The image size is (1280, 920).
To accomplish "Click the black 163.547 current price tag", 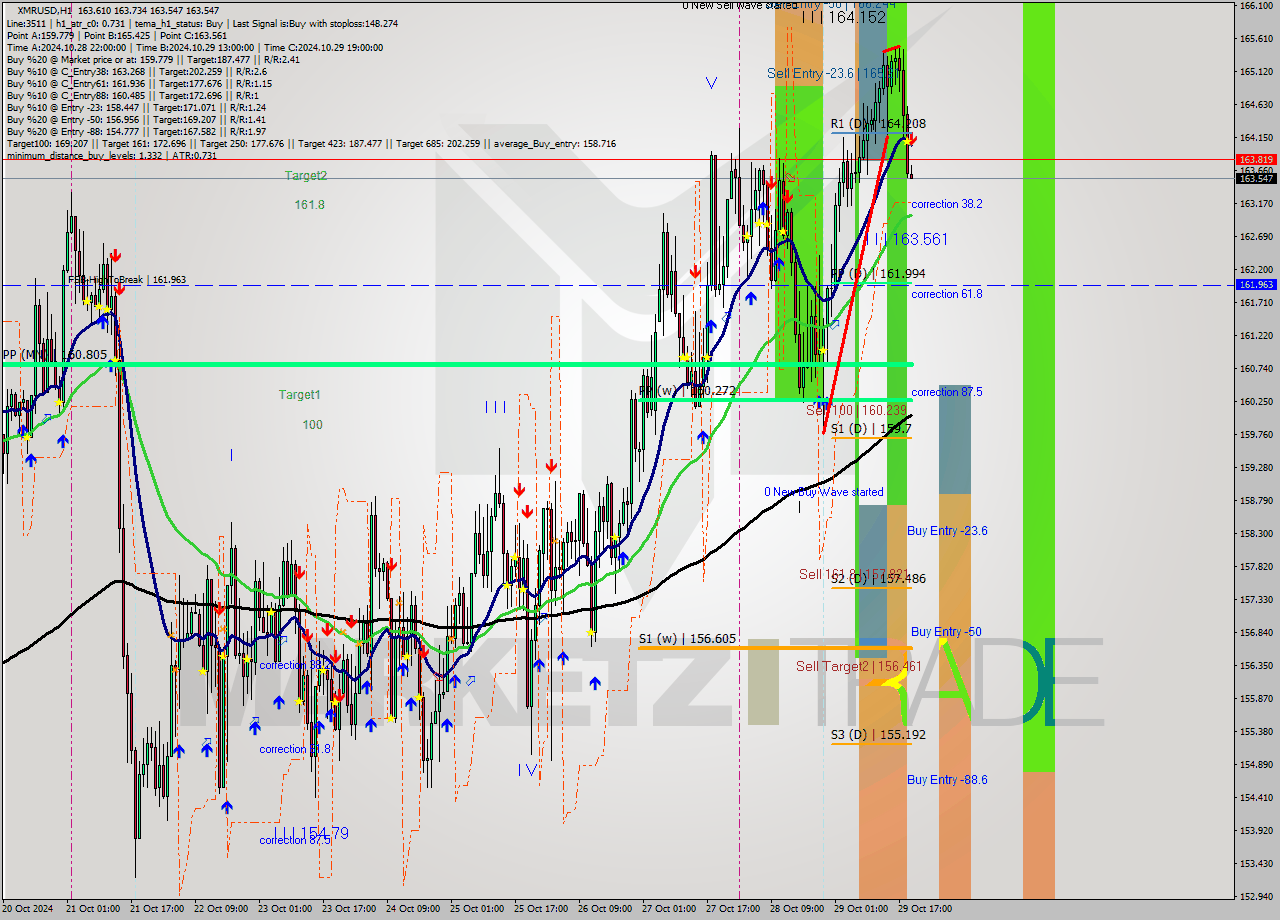I will click(x=1256, y=178).
